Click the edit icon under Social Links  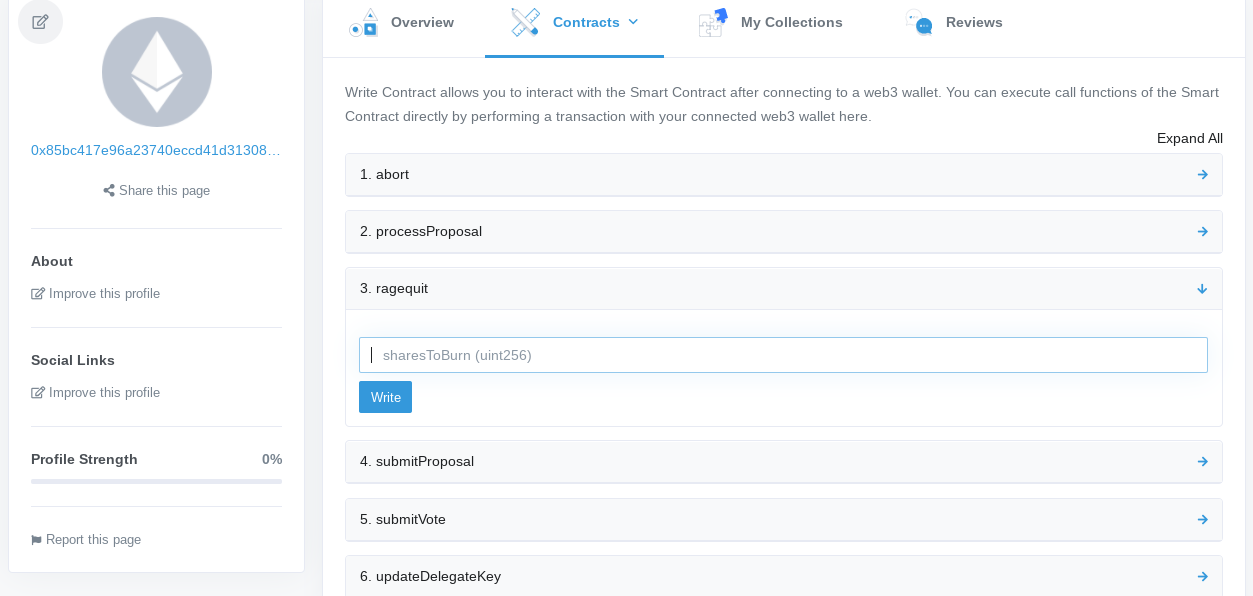tap(38, 393)
